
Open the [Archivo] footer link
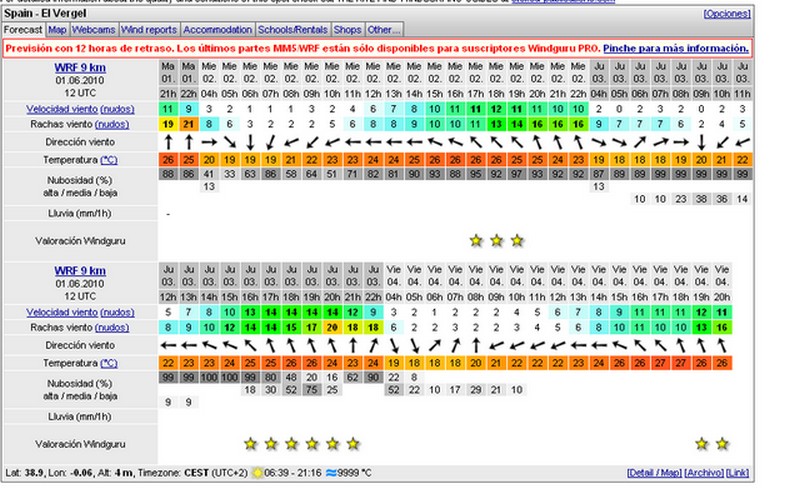pyautogui.click(x=704, y=473)
